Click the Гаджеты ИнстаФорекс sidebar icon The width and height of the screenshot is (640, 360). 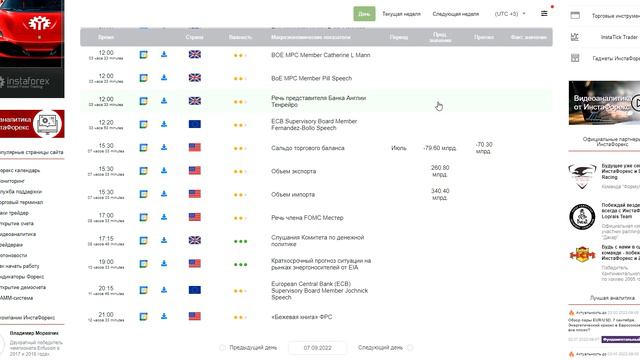coord(575,58)
